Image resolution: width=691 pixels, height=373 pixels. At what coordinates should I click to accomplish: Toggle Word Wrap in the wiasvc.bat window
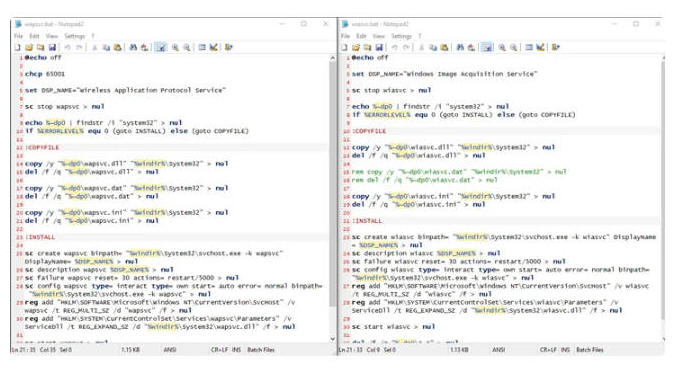[487, 47]
